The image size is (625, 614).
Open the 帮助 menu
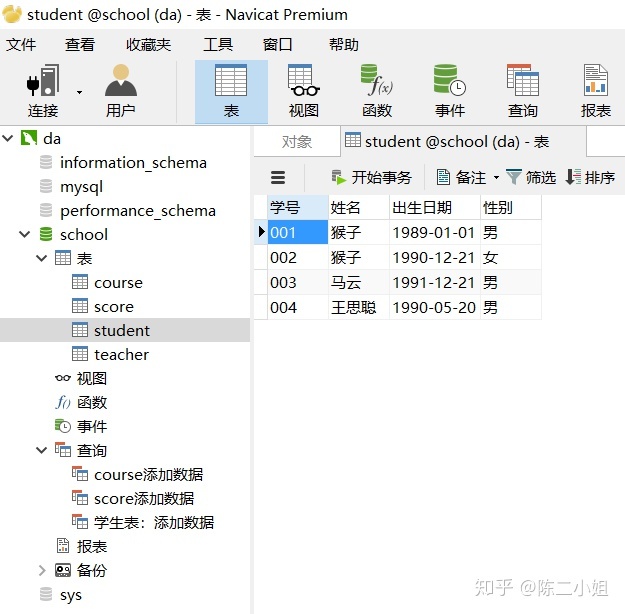pos(344,44)
